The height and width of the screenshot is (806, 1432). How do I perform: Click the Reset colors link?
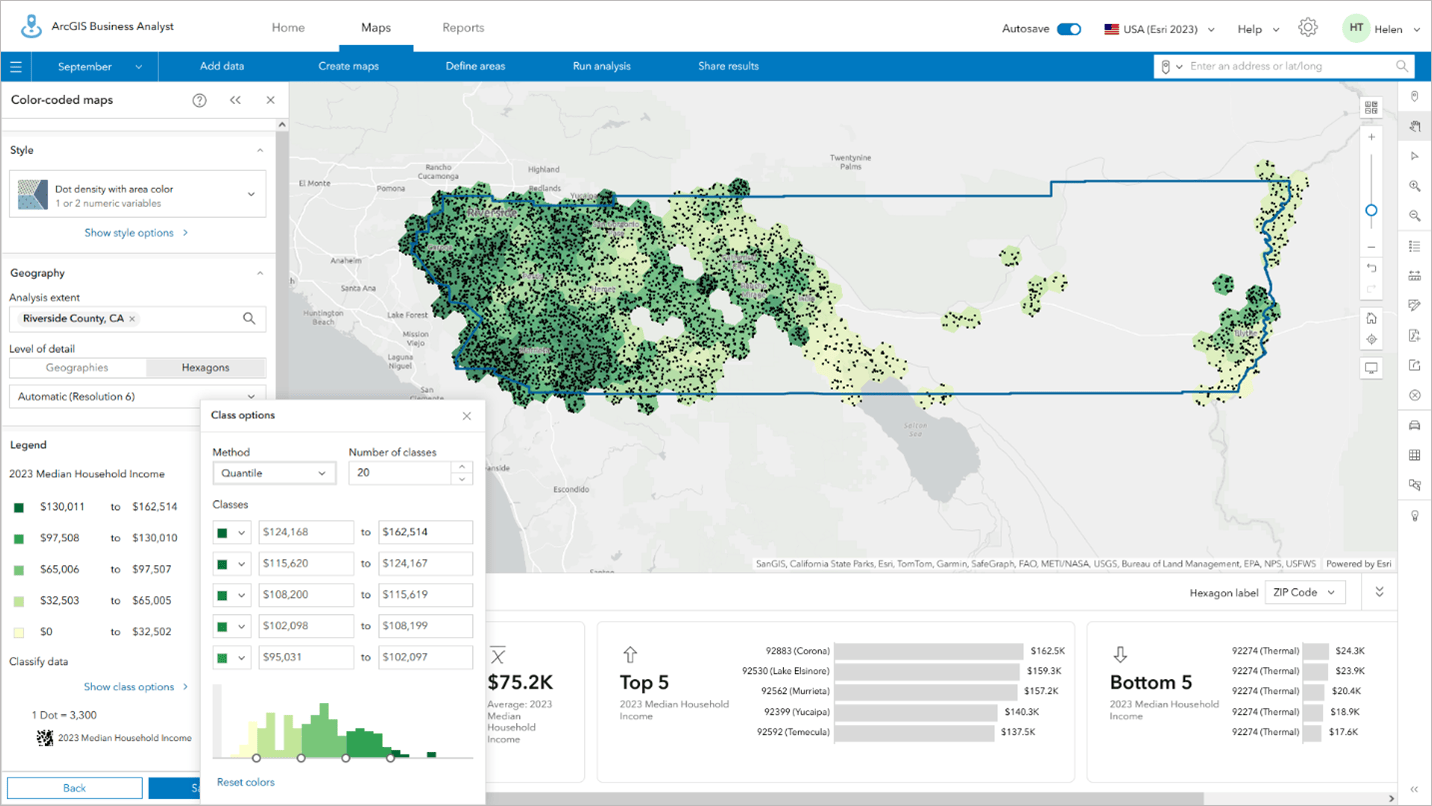(245, 782)
